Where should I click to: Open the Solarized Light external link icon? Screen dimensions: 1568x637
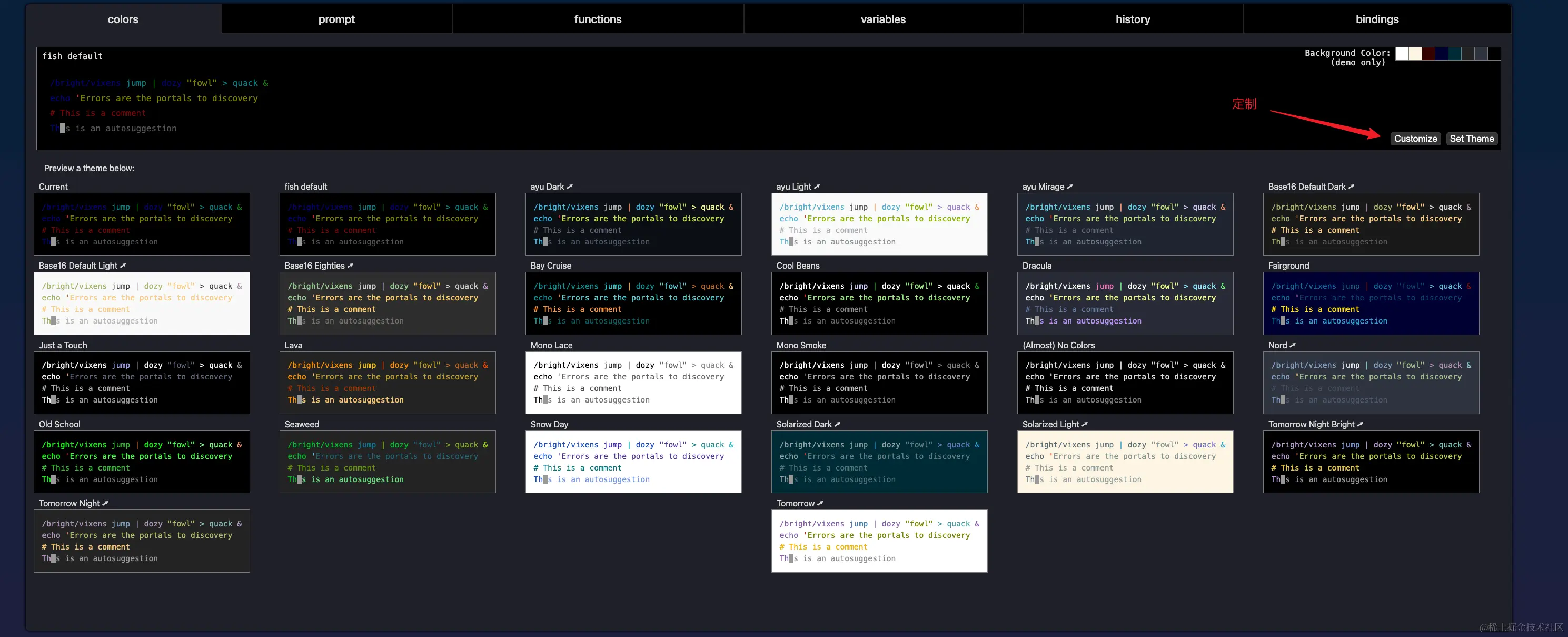point(1085,425)
